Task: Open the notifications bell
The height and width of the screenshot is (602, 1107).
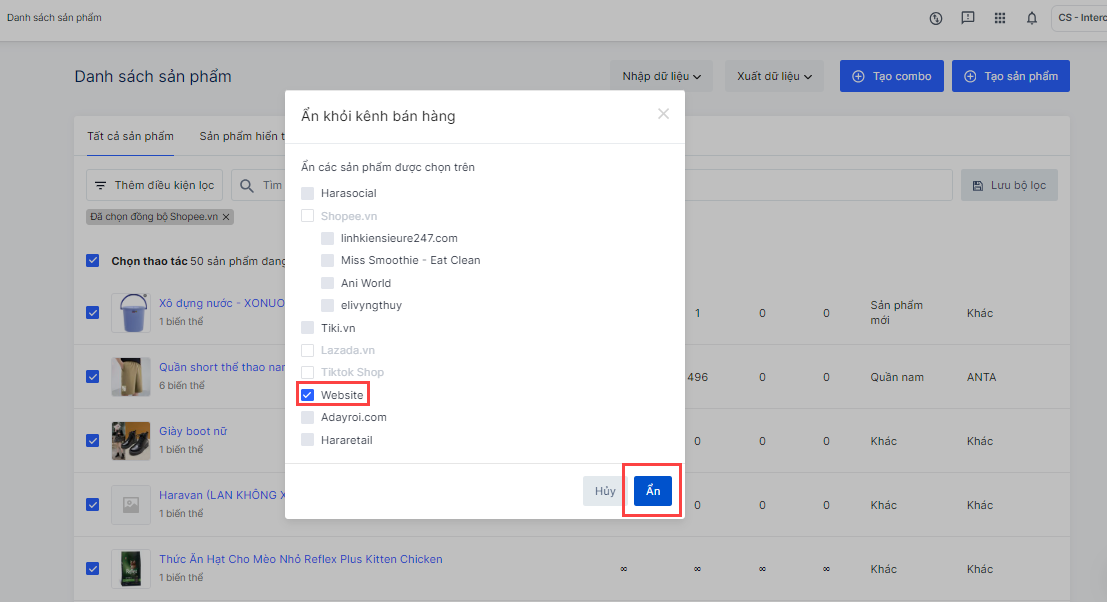Action: pyautogui.click(x=1032, y=18)
